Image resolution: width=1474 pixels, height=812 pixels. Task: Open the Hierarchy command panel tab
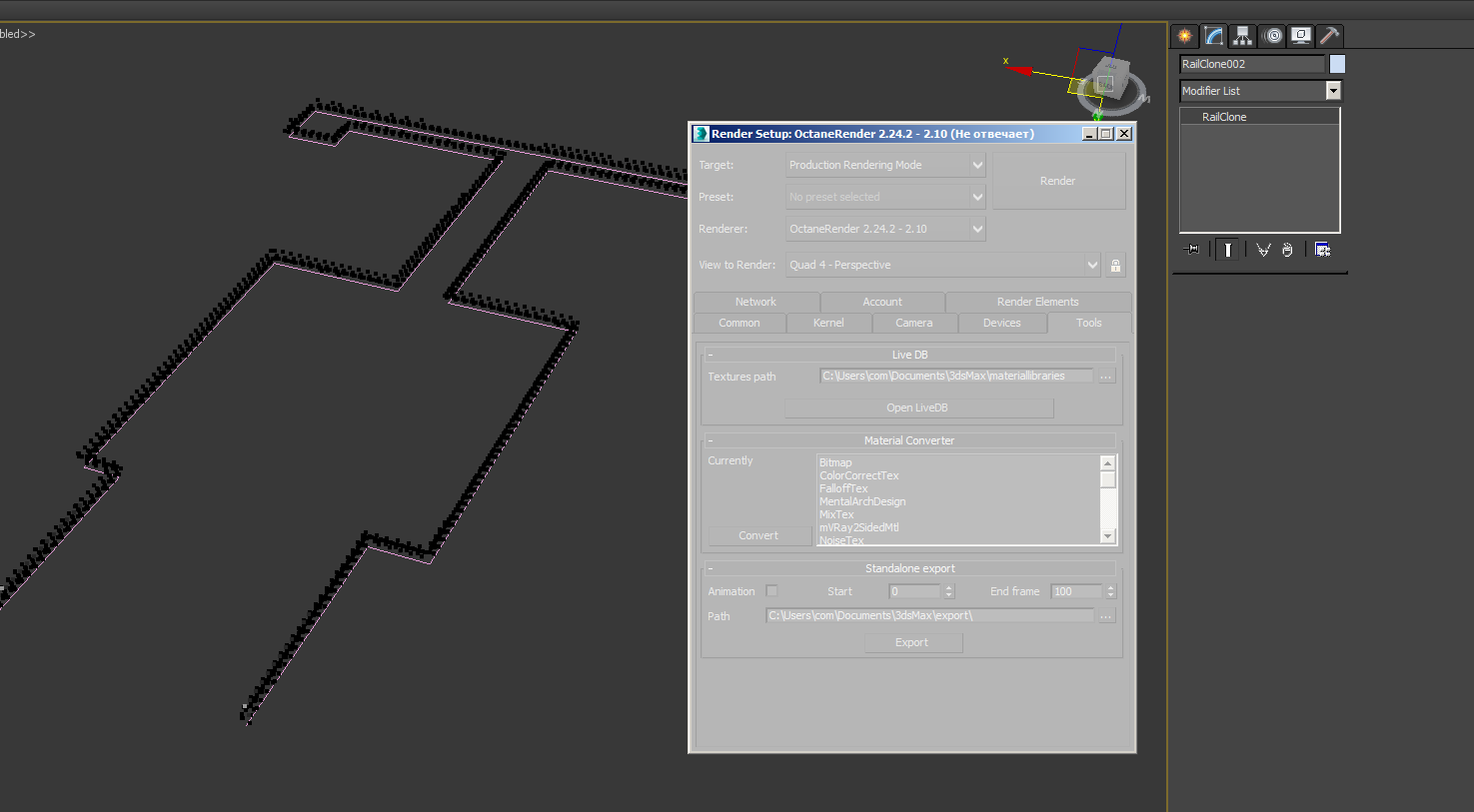click(1242, 36)
